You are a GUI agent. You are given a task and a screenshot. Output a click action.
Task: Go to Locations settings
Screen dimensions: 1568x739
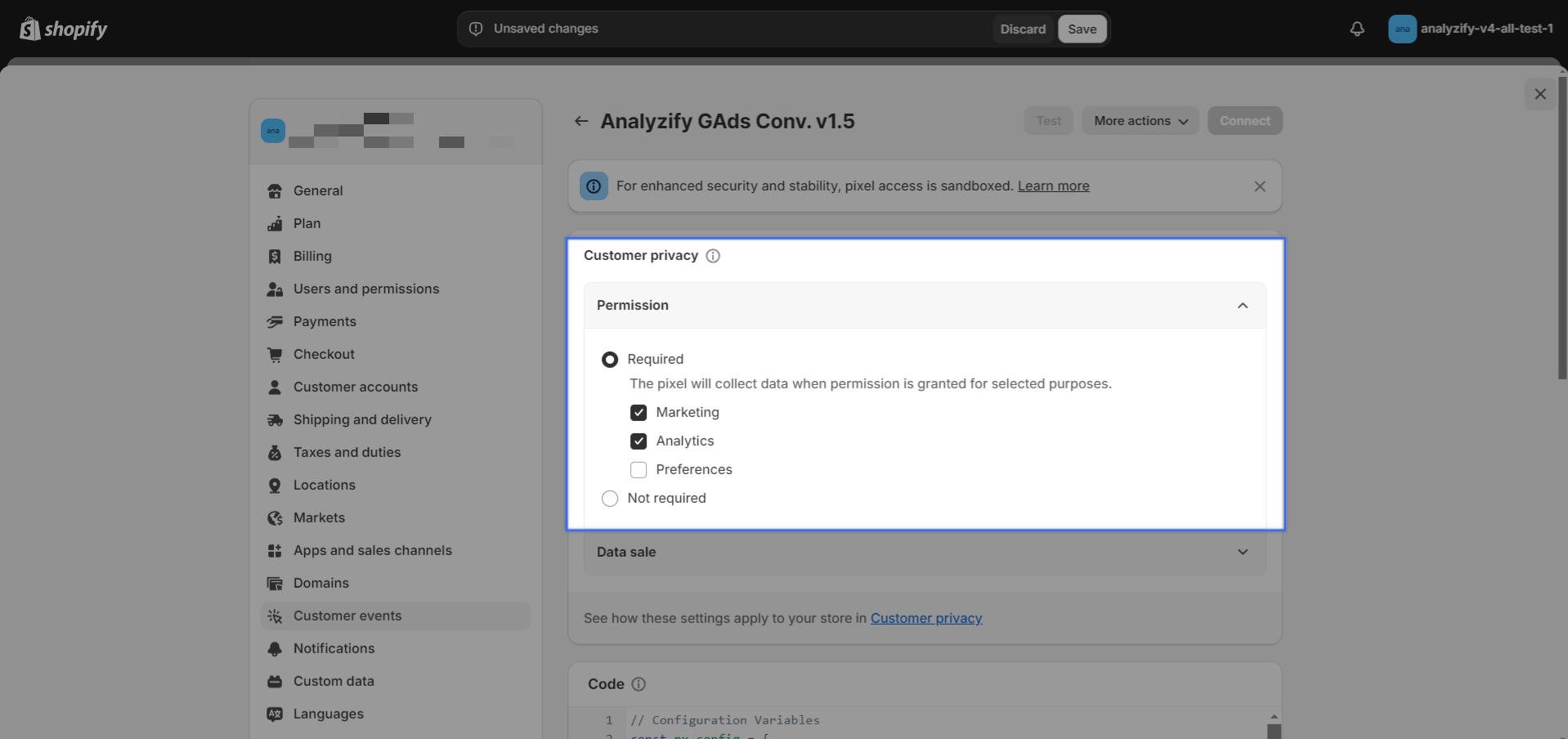(396, 485)
